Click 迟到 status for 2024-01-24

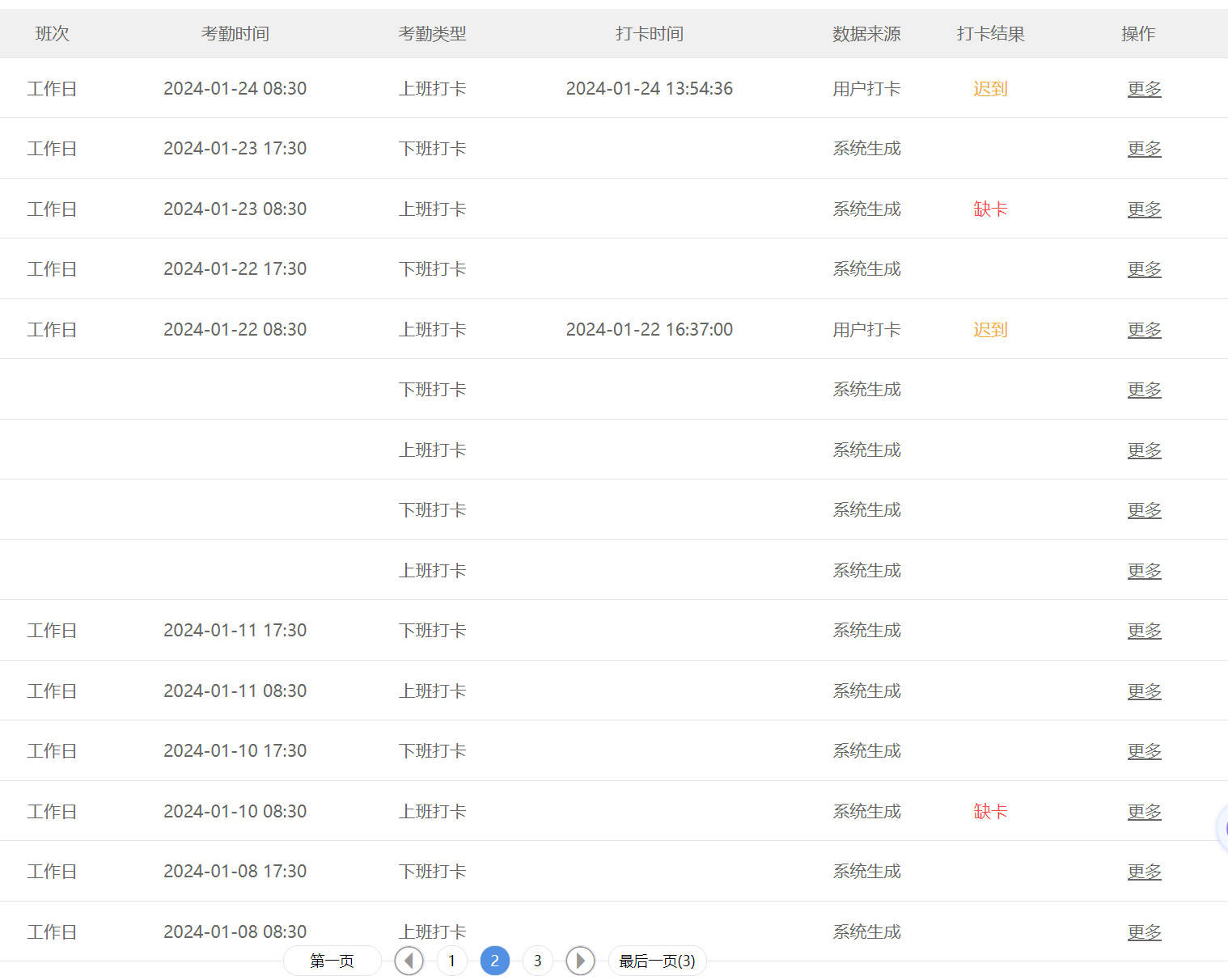990,89
